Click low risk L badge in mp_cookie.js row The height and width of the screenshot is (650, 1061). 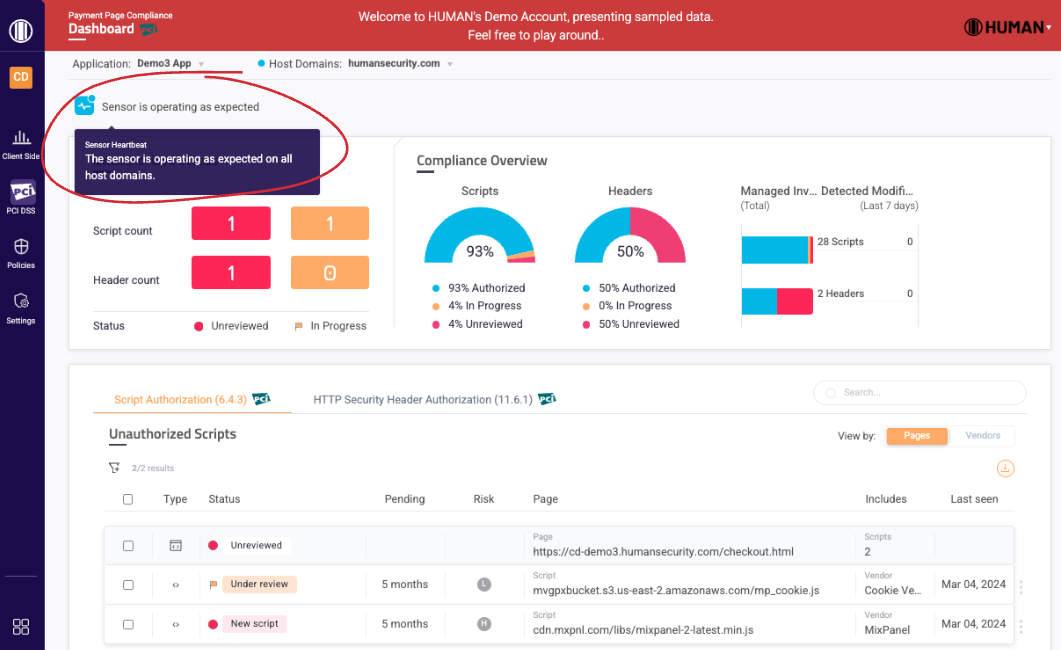484,584
